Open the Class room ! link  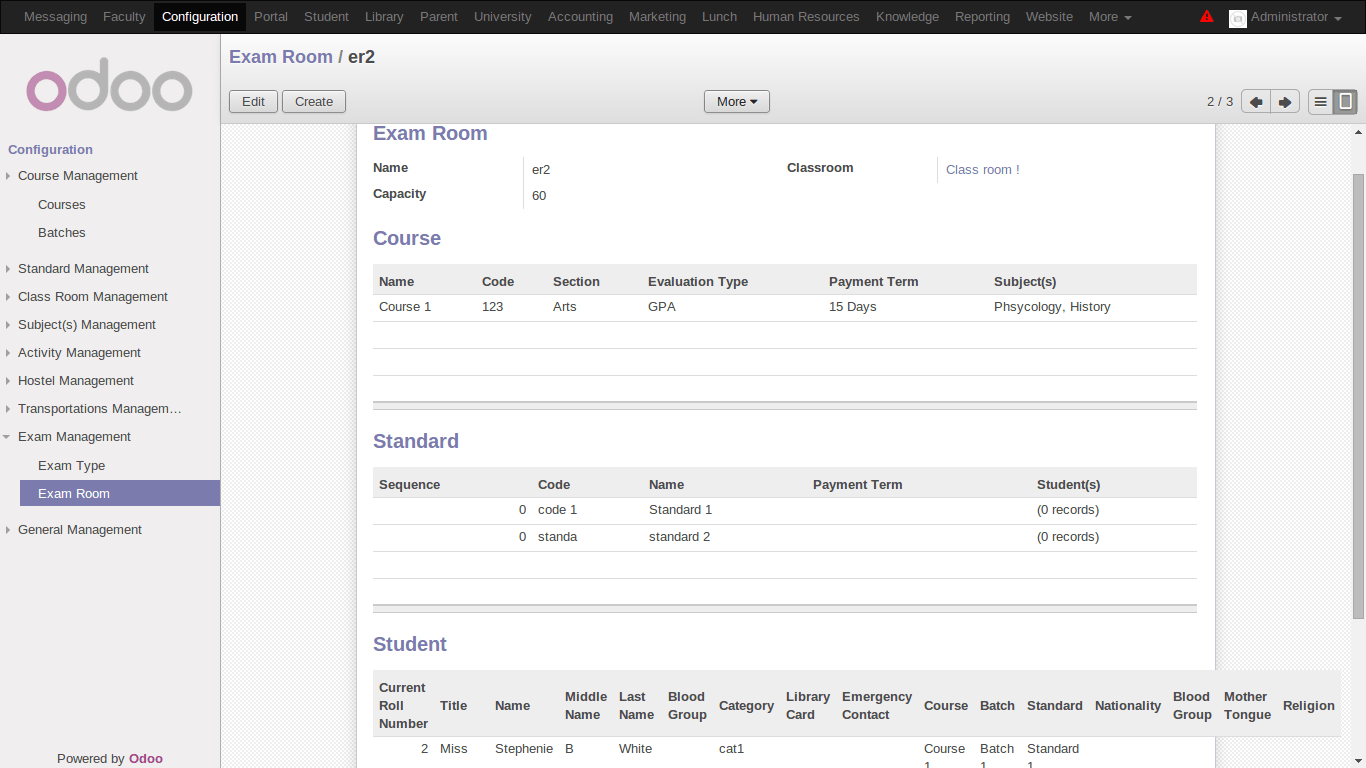pyautogui.click(x=983, y=170)
